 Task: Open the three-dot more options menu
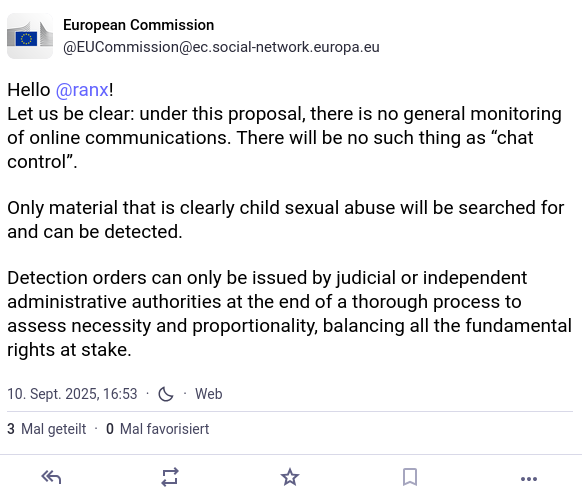point(529,479)
